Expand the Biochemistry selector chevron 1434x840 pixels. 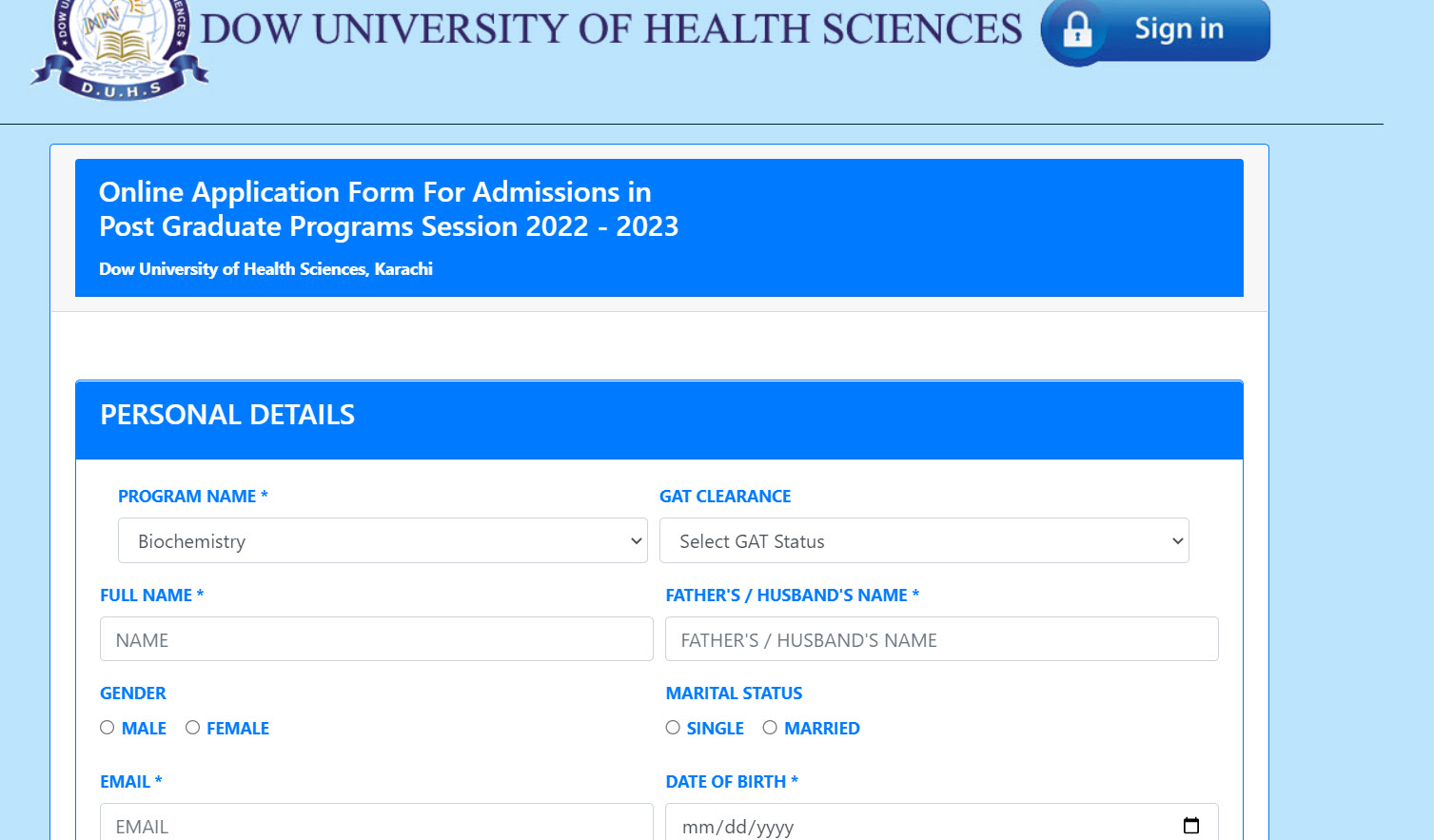(x=636, y=540)
